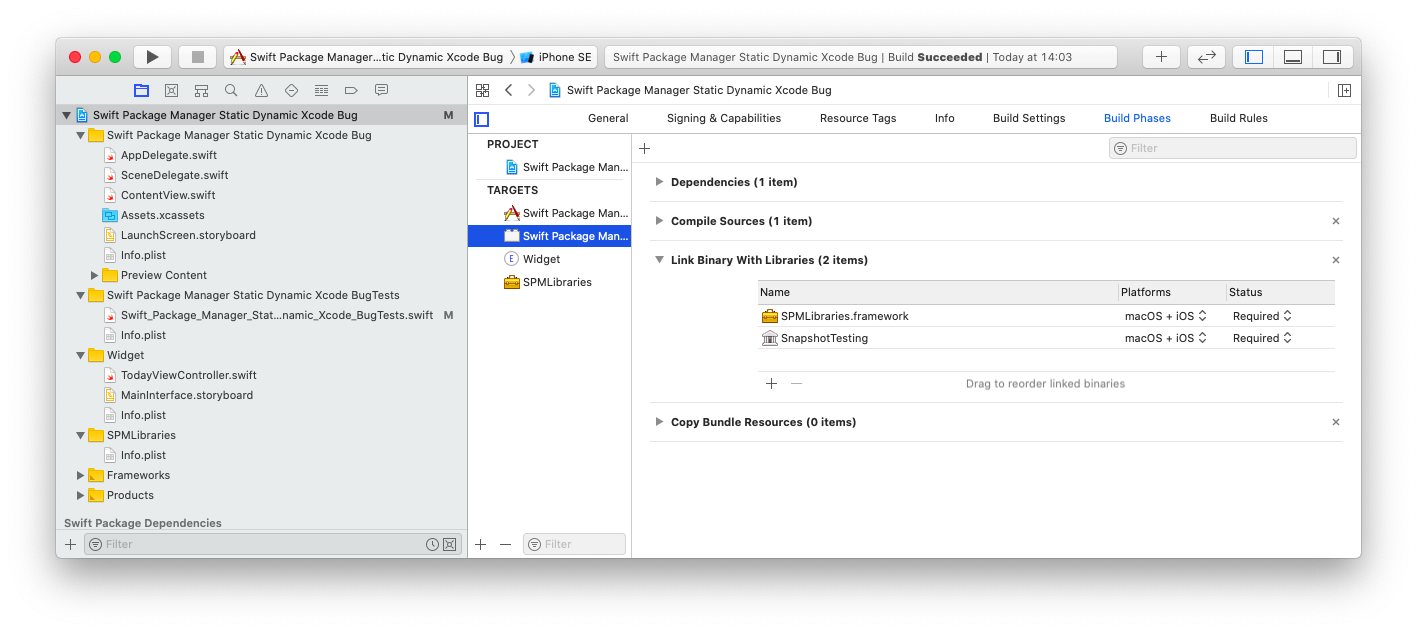The width and height of the screenshot is (1417, 632).
Task: Show only recently modified files
Action: pyautogui.click(x=432, y=544)
